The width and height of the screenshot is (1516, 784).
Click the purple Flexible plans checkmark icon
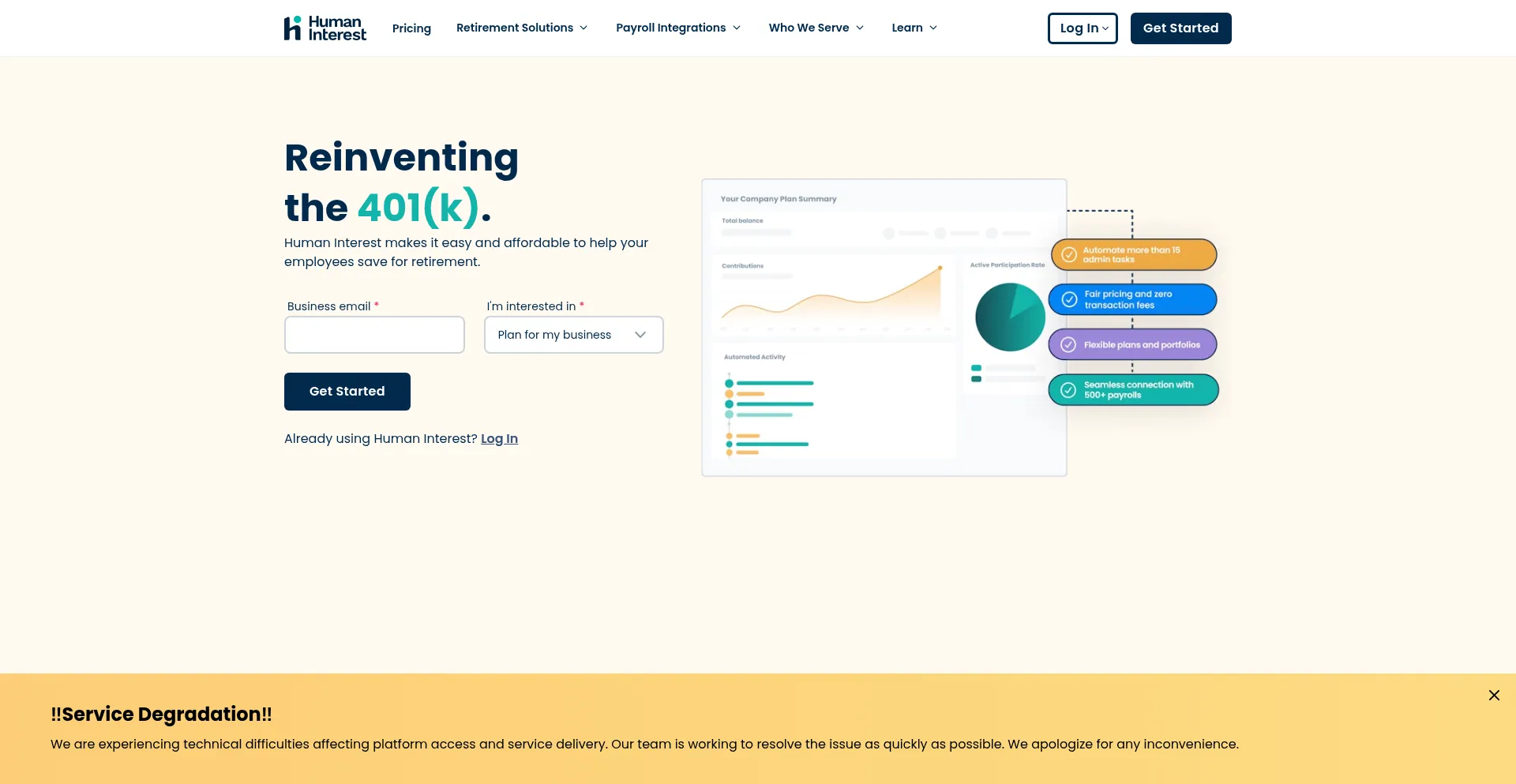[1068, 345]
